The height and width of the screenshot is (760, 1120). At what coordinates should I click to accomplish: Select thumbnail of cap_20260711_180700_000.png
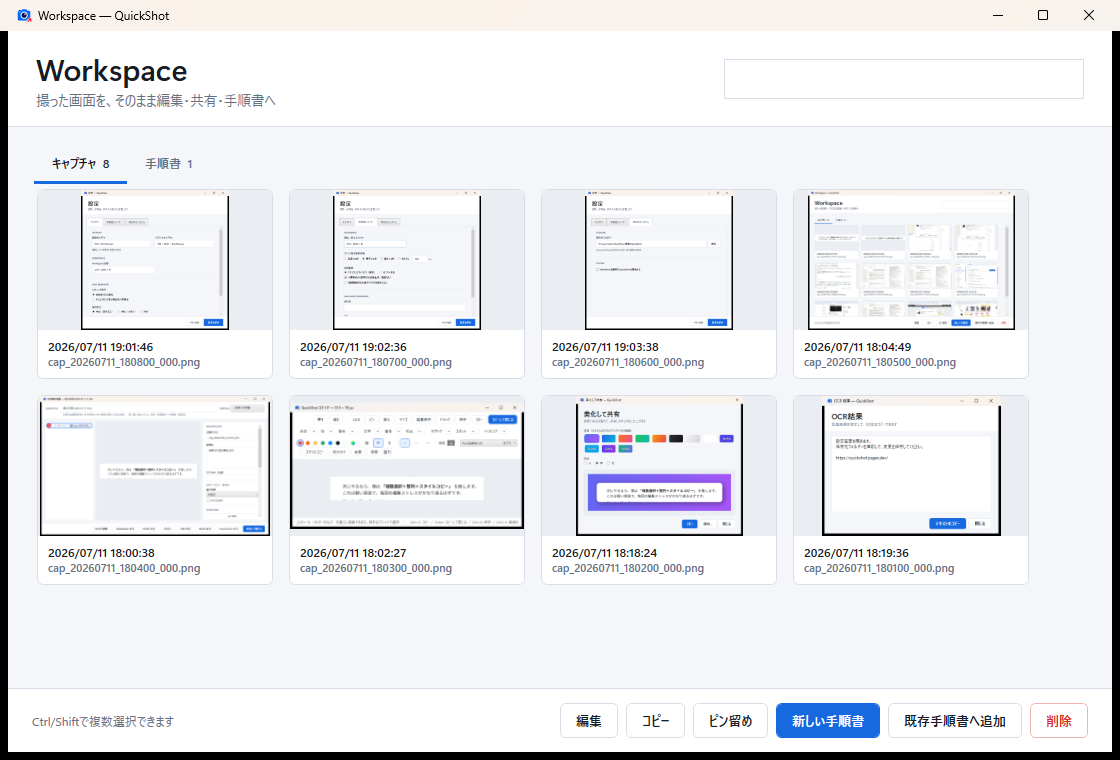(407, 260)
